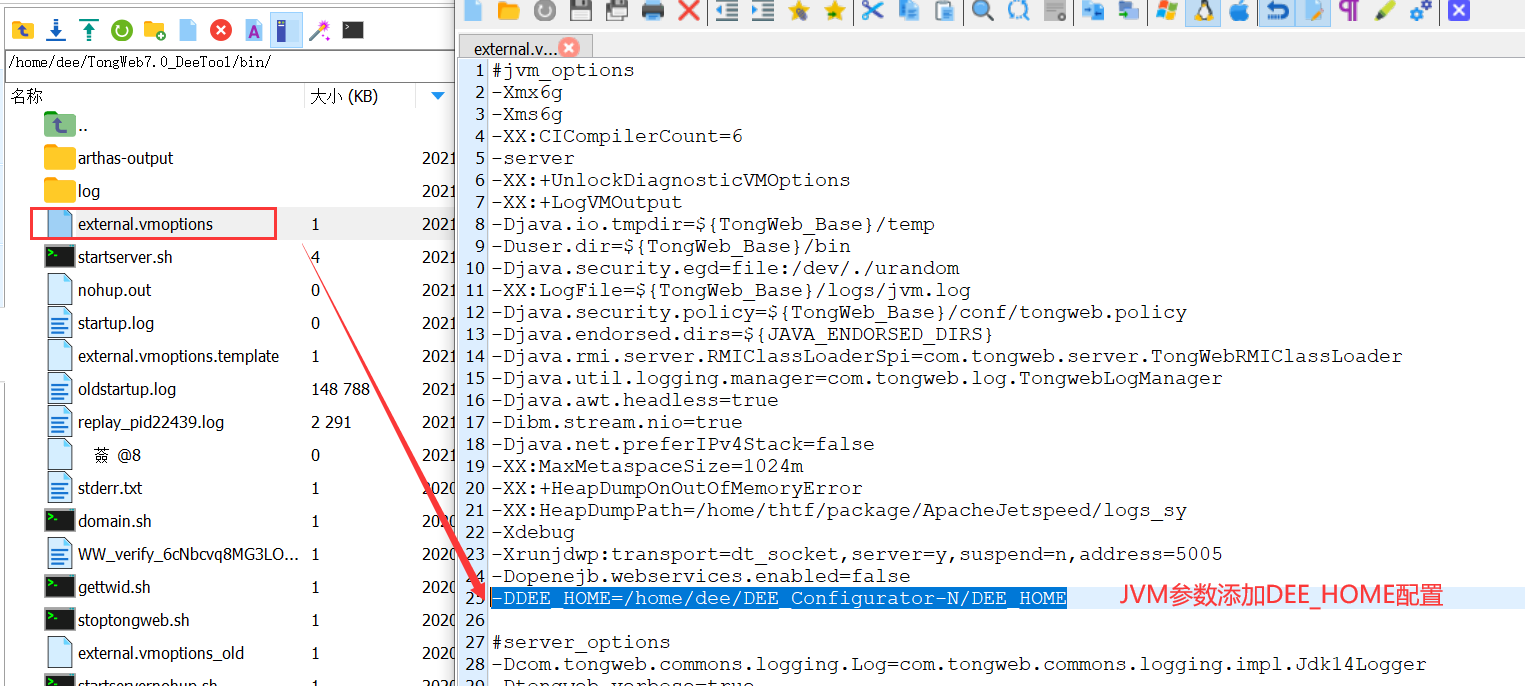The height and width of the screenshot is (686, 1525).
Task: Select the startup.log file
Action: pyautogui.click(x=116, y=323)
